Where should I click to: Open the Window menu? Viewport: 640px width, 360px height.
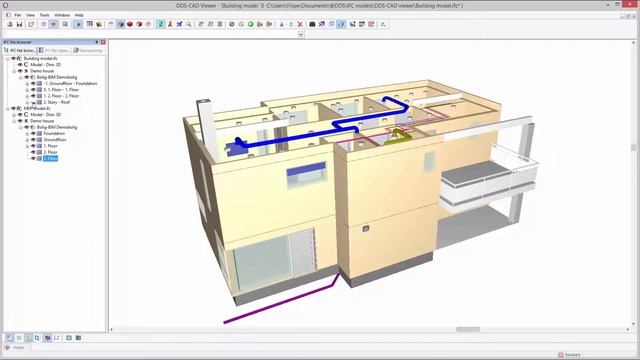click(62, 15)
